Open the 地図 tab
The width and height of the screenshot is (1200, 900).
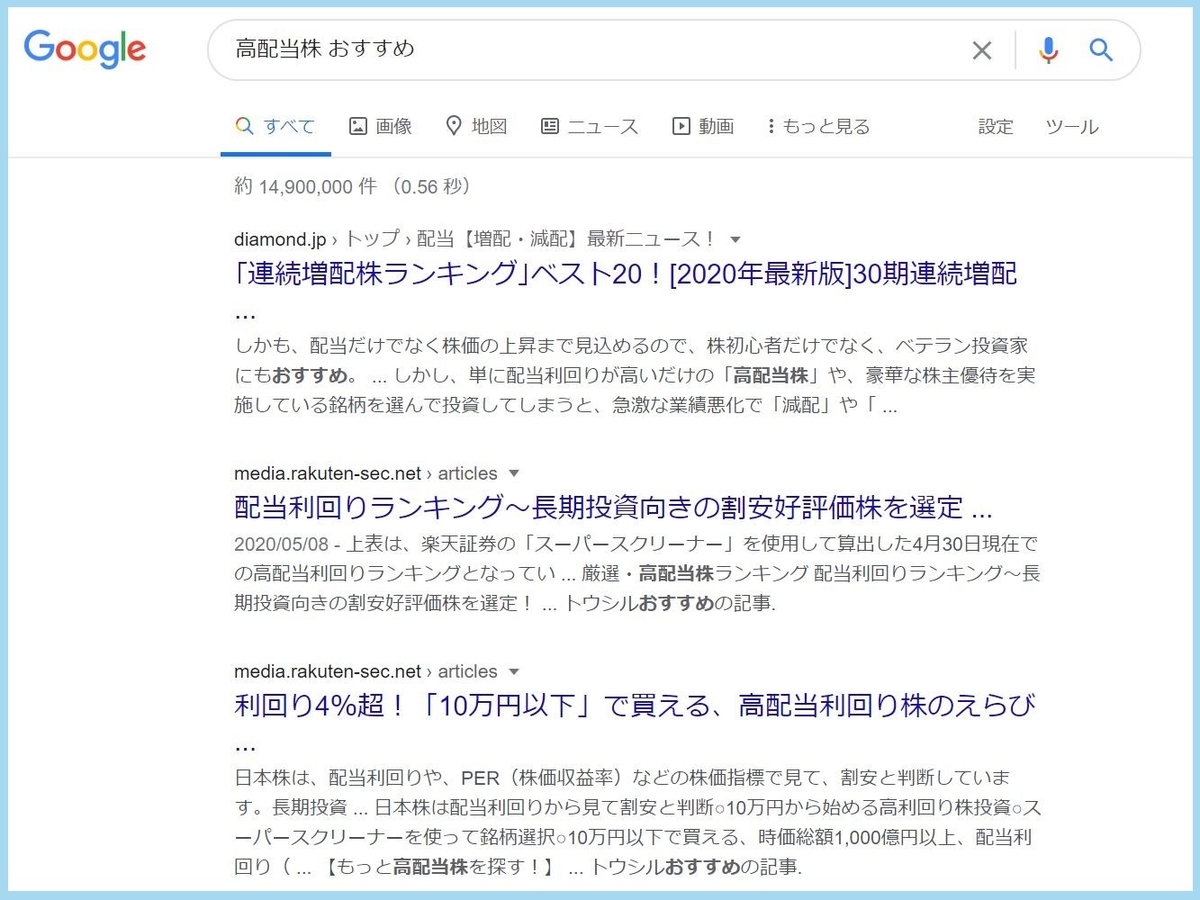pos(476,127)
